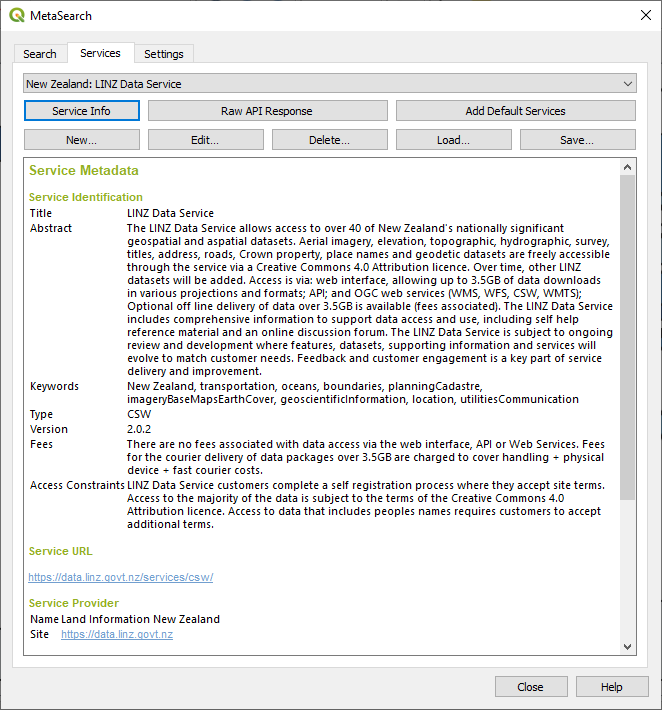Go to the Settings tab
The width and height of the screenshot is (662, 710).
tap(163, 54)
